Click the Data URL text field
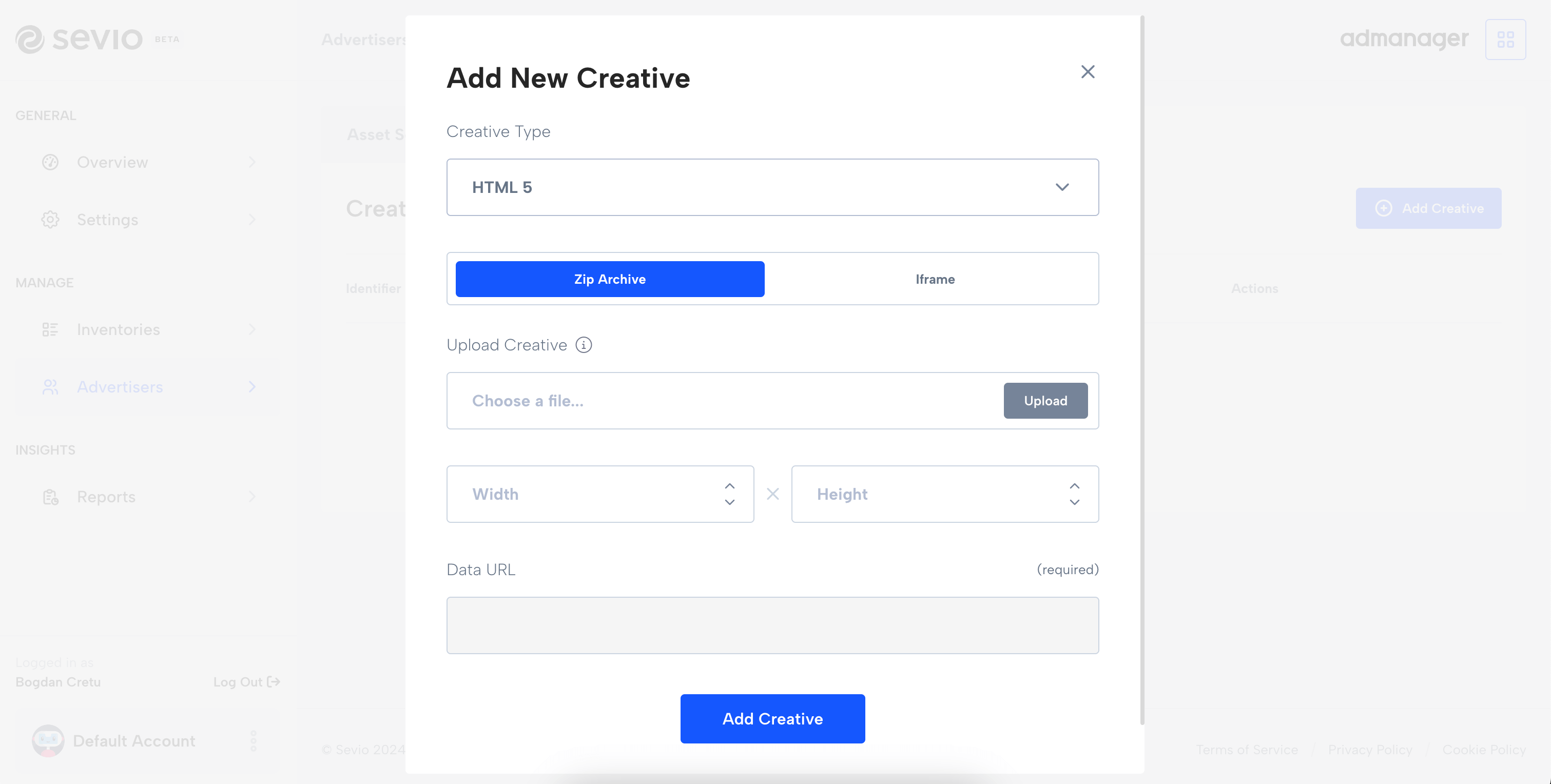Screen dimensions: 1551x784 (772, 625)
